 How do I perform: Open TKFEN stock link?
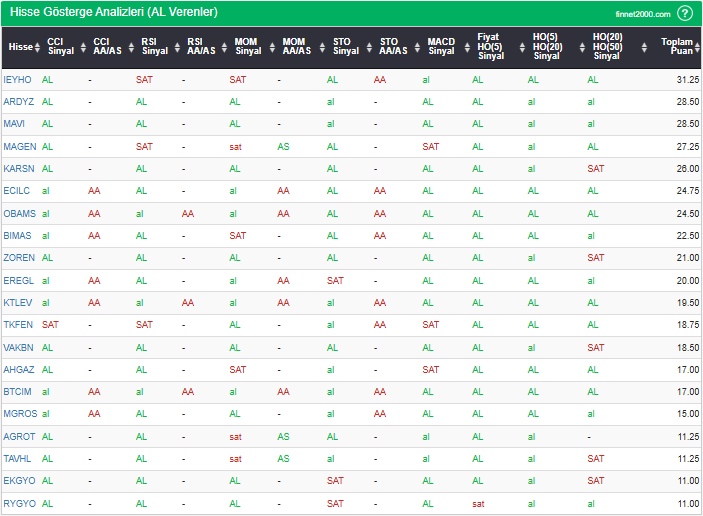[18, 325]
